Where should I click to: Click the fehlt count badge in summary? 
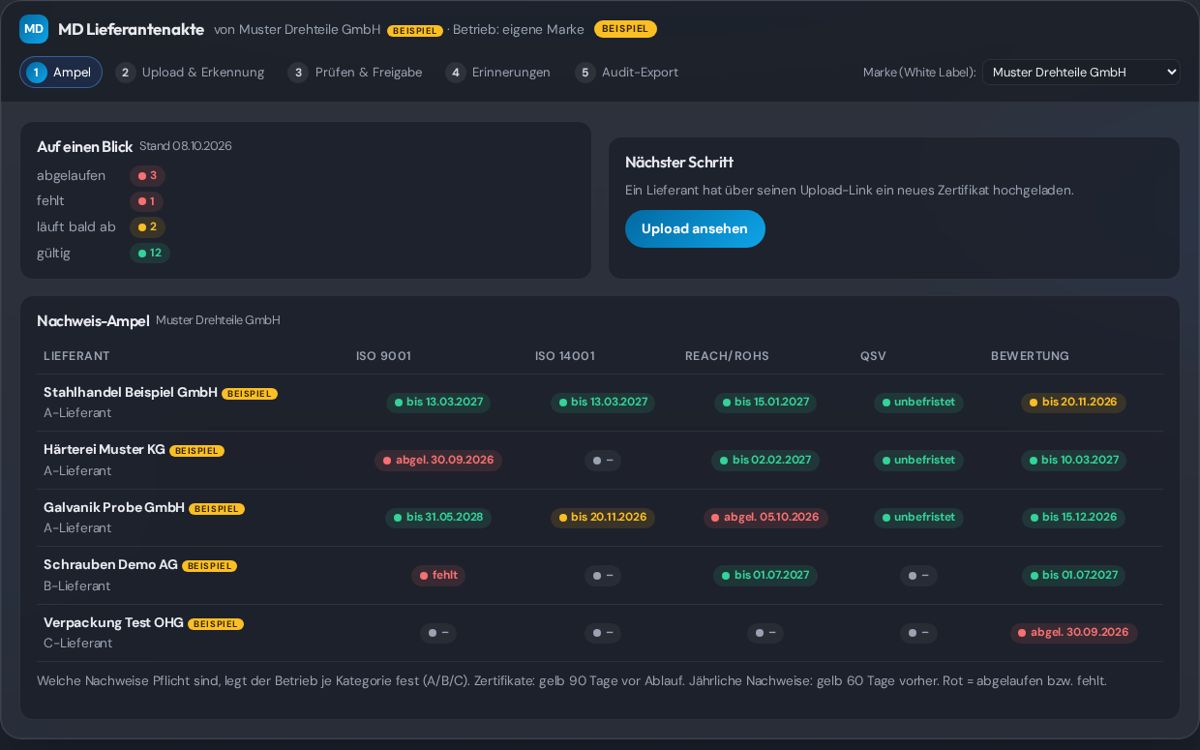pyautogui.click(x=146, y=201)
